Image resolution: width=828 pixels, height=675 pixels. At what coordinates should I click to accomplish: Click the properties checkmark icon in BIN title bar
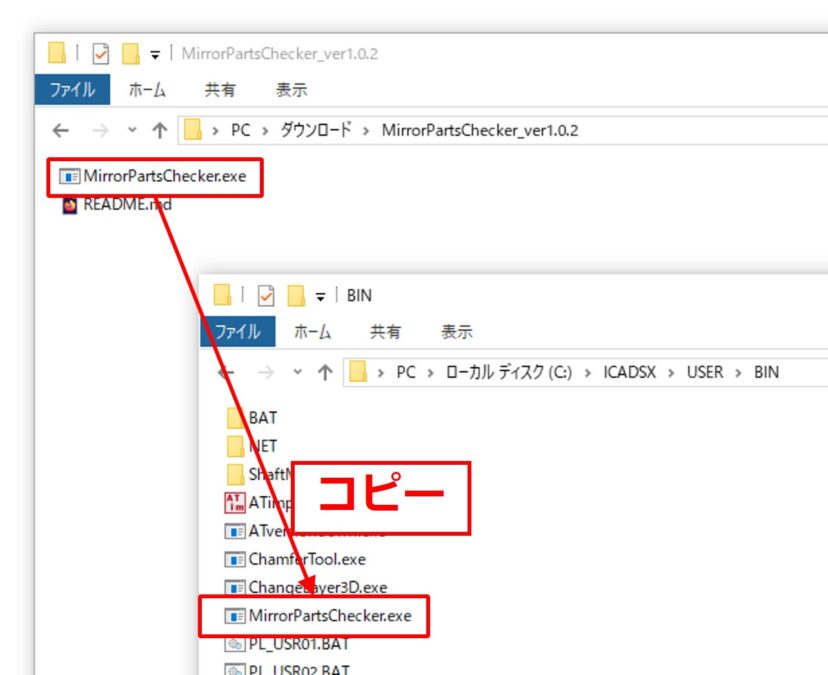266,295
